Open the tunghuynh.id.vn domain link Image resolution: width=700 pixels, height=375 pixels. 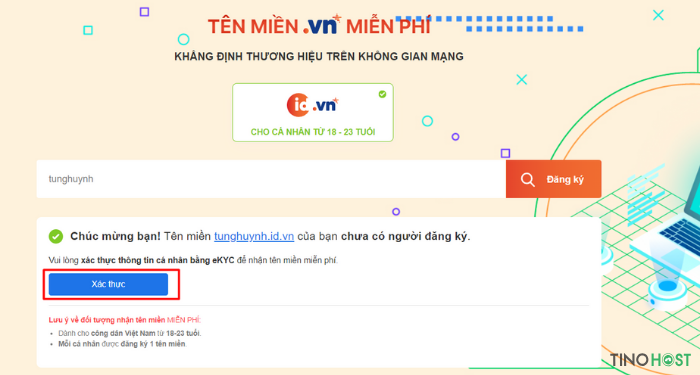click(254, 236)
